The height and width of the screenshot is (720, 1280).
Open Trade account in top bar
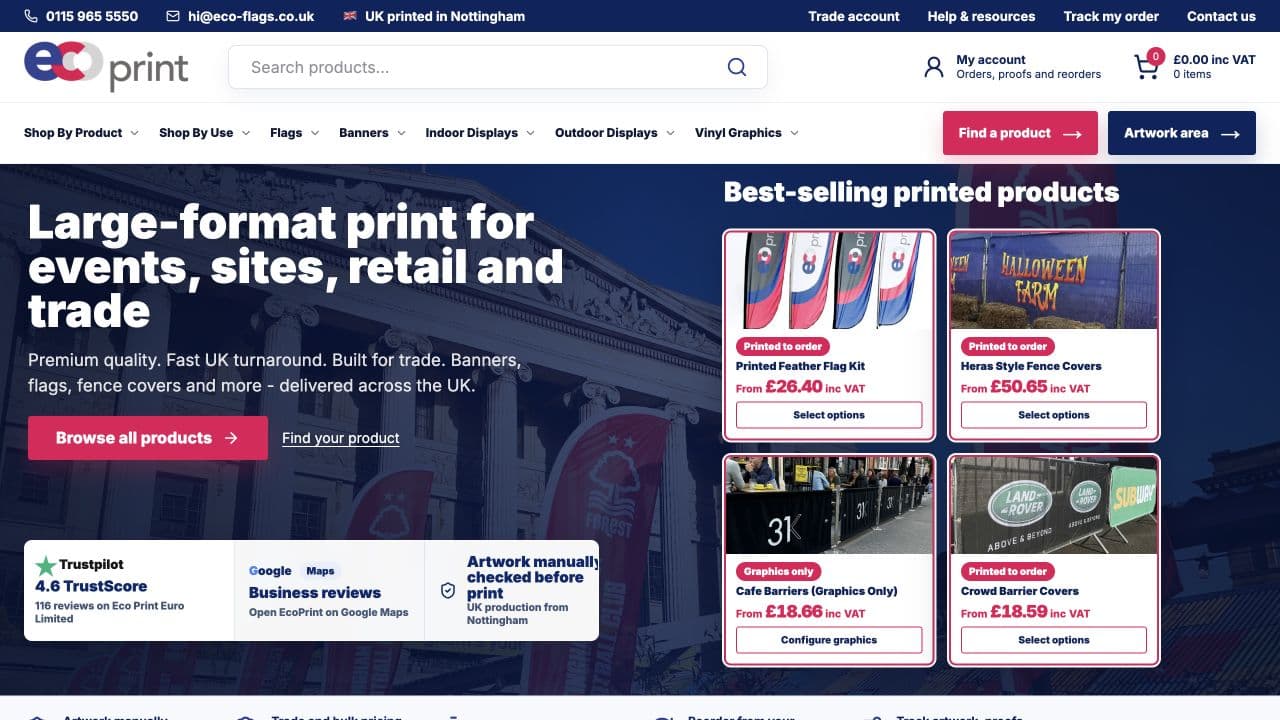854,16
